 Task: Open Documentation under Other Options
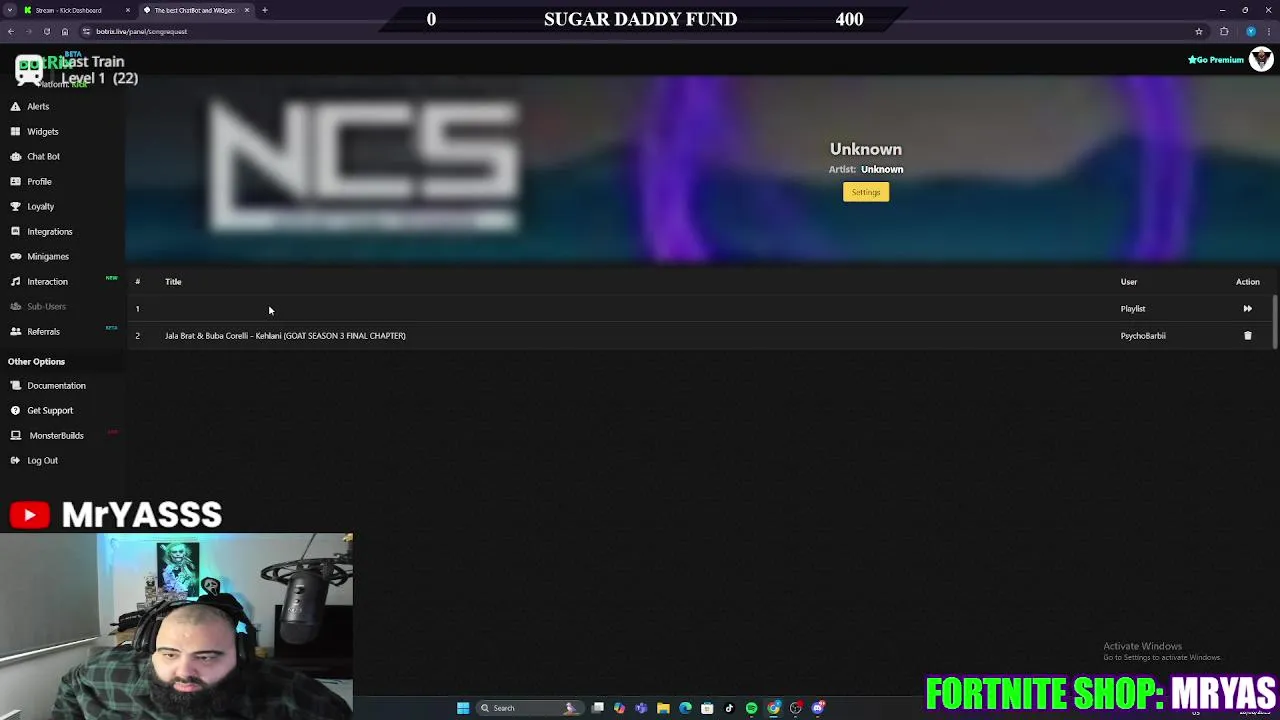coord(48,385)
